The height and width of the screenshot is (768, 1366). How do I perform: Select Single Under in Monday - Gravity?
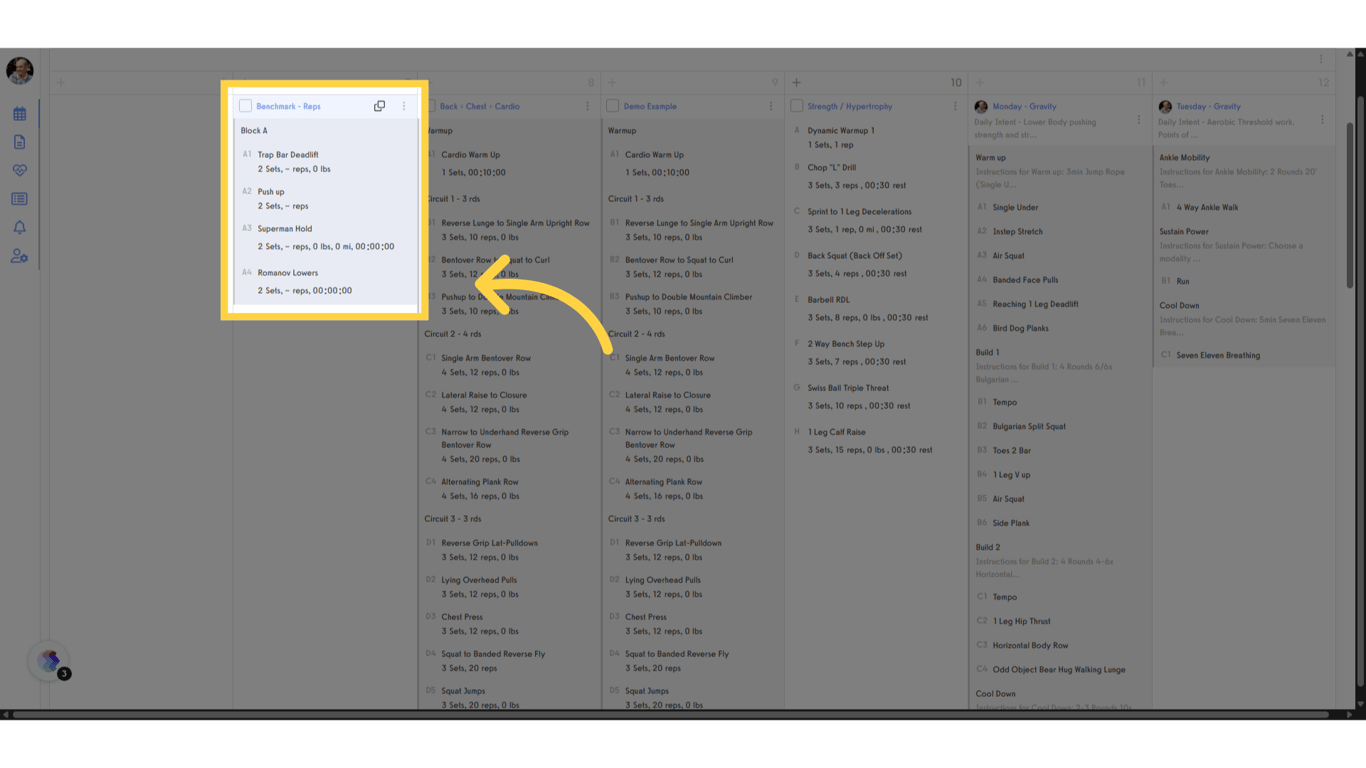click(x=1015, y=208)
